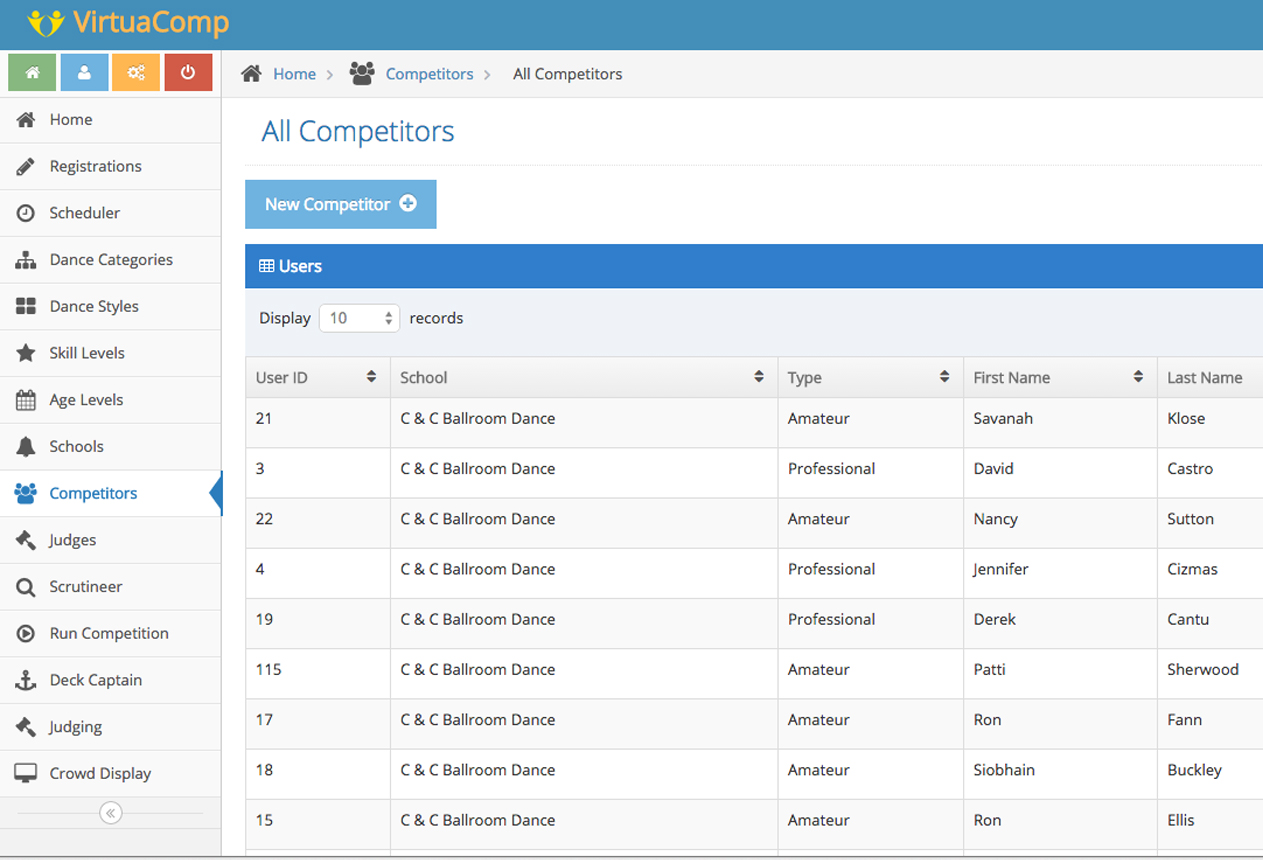1263x860 pixels.
Task: Click the row for Savanah Klose
Action: (700, 419)
